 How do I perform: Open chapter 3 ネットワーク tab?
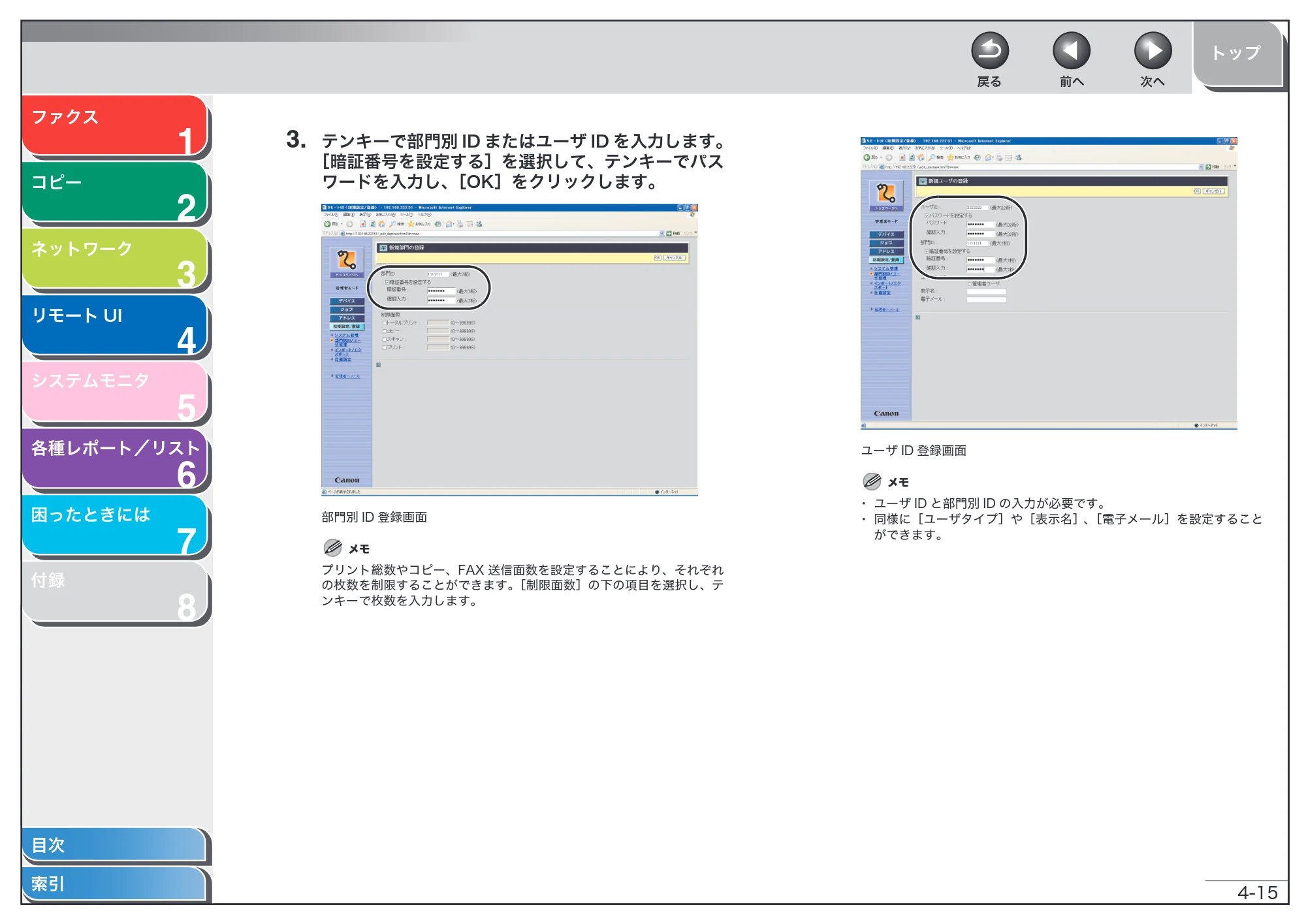click(x=115, y=259)
